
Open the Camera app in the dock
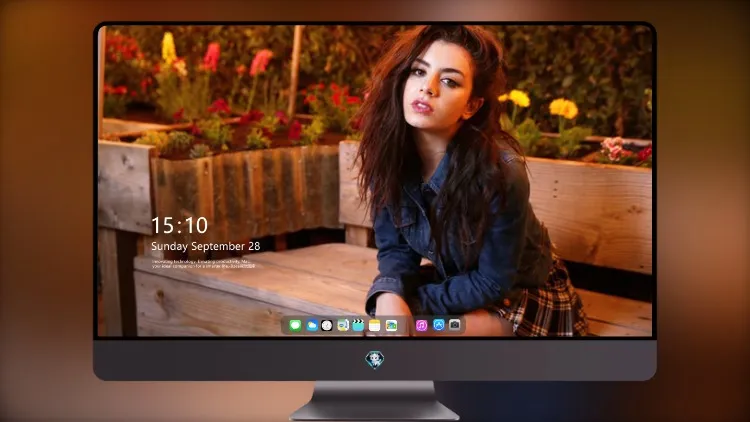[x=454, y=325]
